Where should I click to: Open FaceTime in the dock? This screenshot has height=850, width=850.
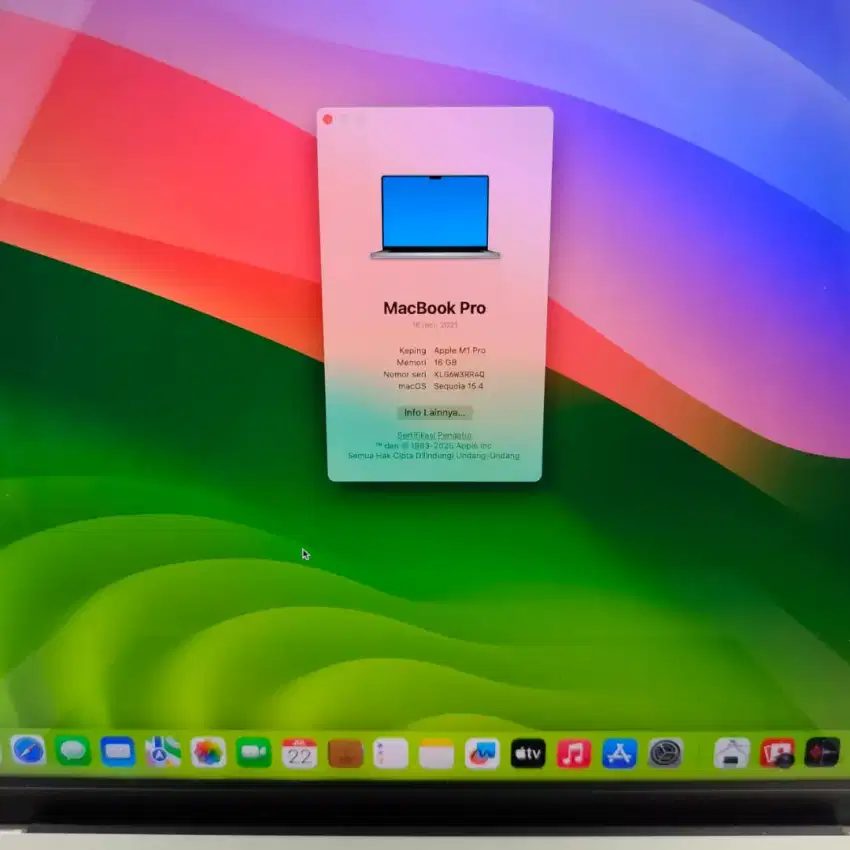click(254, 752)
